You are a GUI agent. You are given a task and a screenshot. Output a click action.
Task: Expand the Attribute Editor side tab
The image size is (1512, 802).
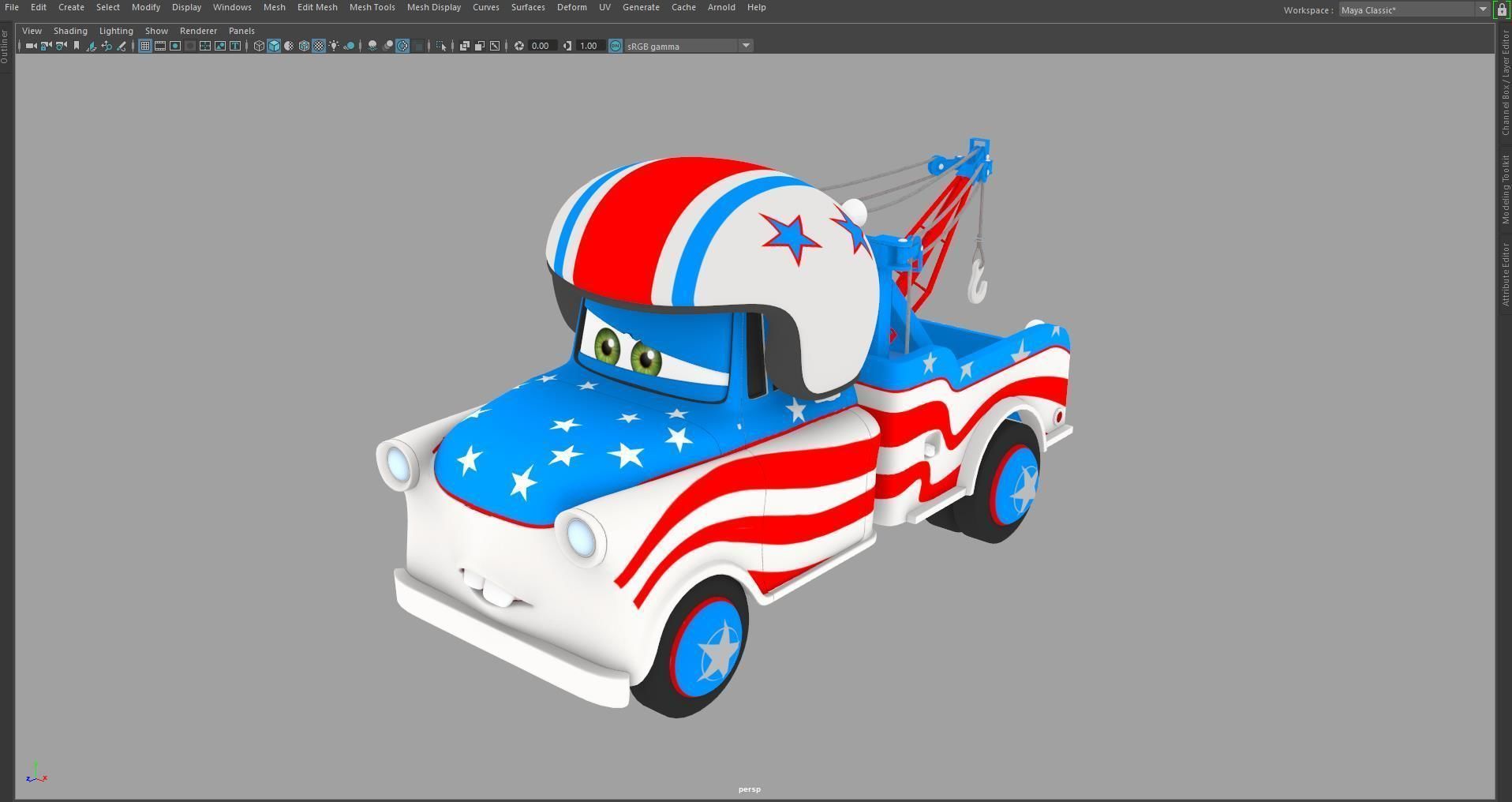[1506, 275]
